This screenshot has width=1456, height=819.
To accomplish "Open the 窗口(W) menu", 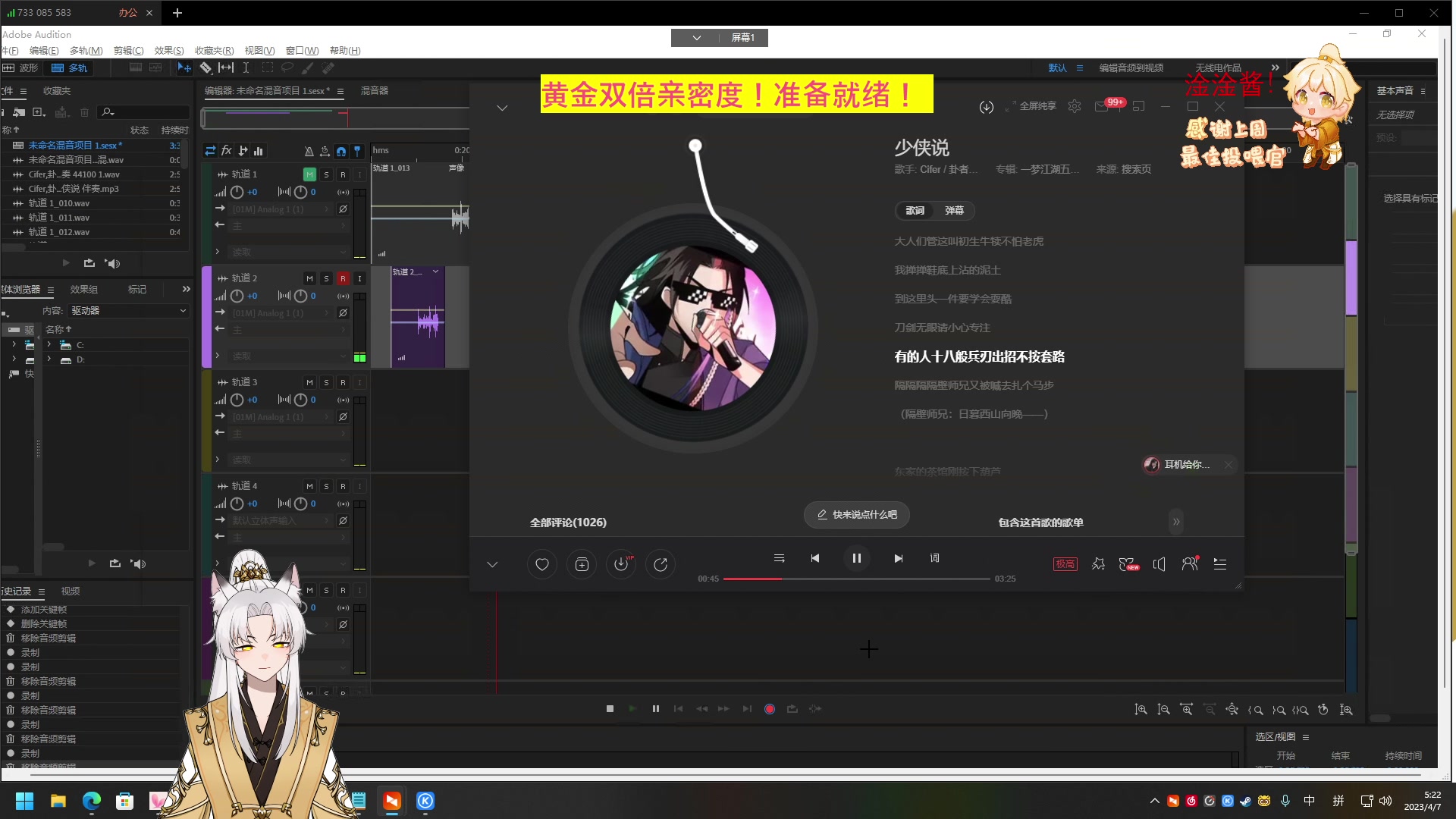I will pyautogui.click(x=302, y=51).
